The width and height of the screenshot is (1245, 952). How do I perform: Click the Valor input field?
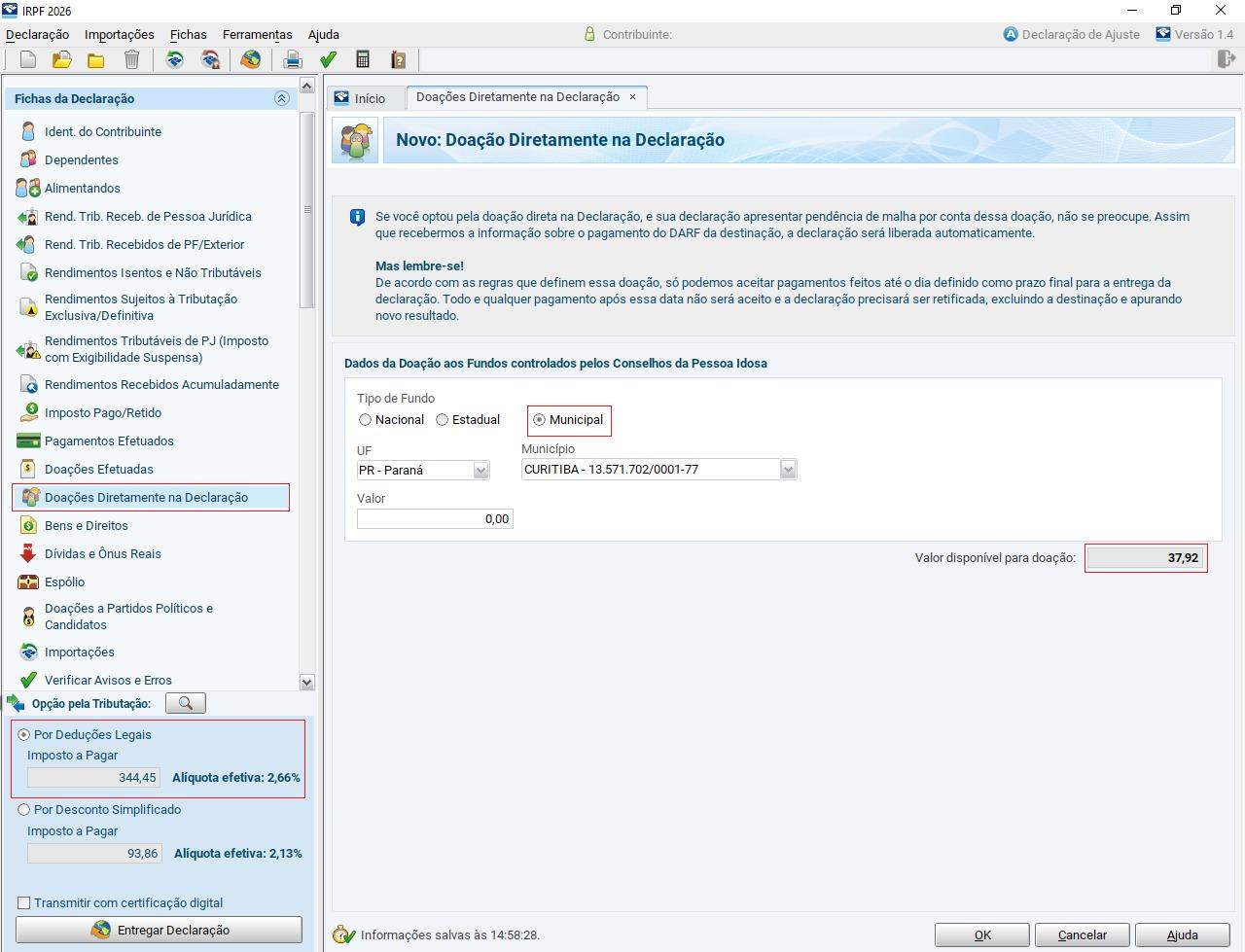(435, 519)
